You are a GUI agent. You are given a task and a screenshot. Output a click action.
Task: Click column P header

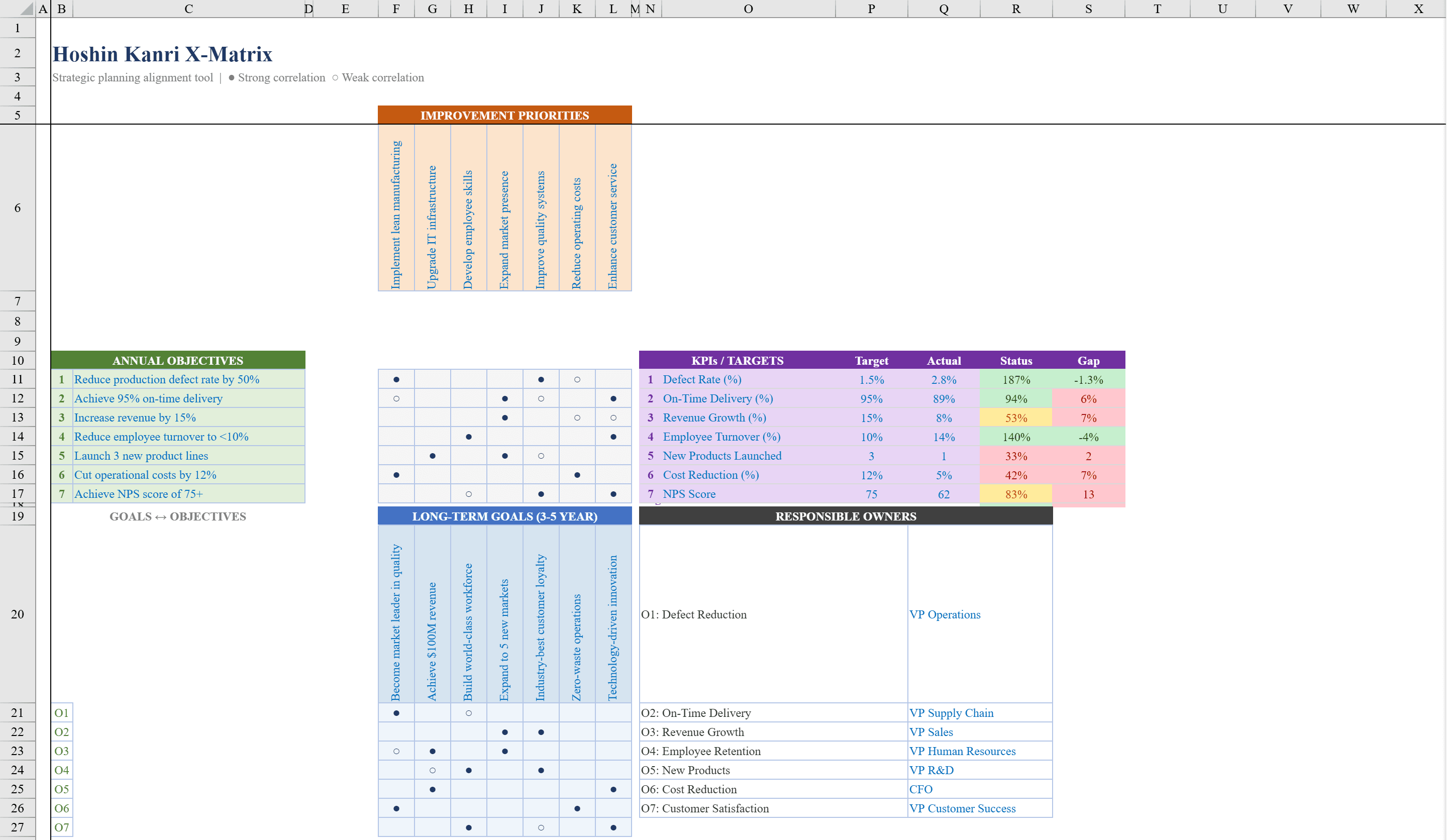pyautogui.click(x=871, y=9)
